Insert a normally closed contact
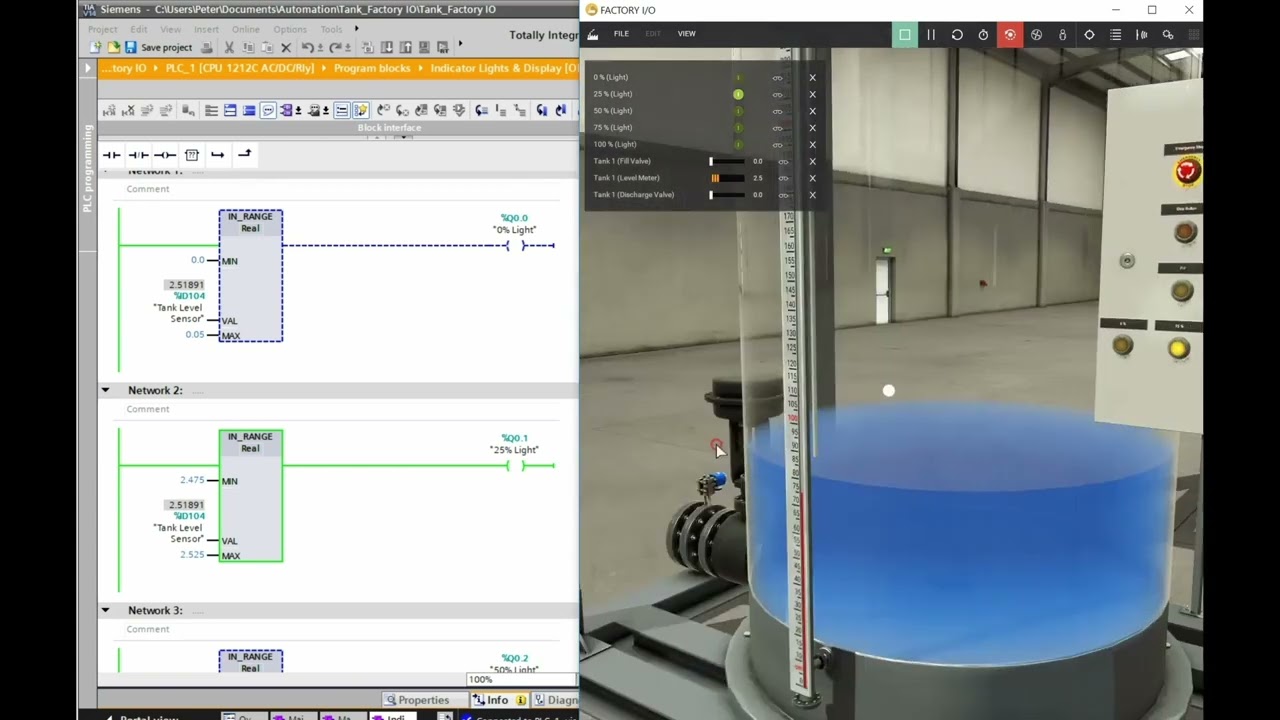Viewport: 1280px width, 720px height. (138, 155)
